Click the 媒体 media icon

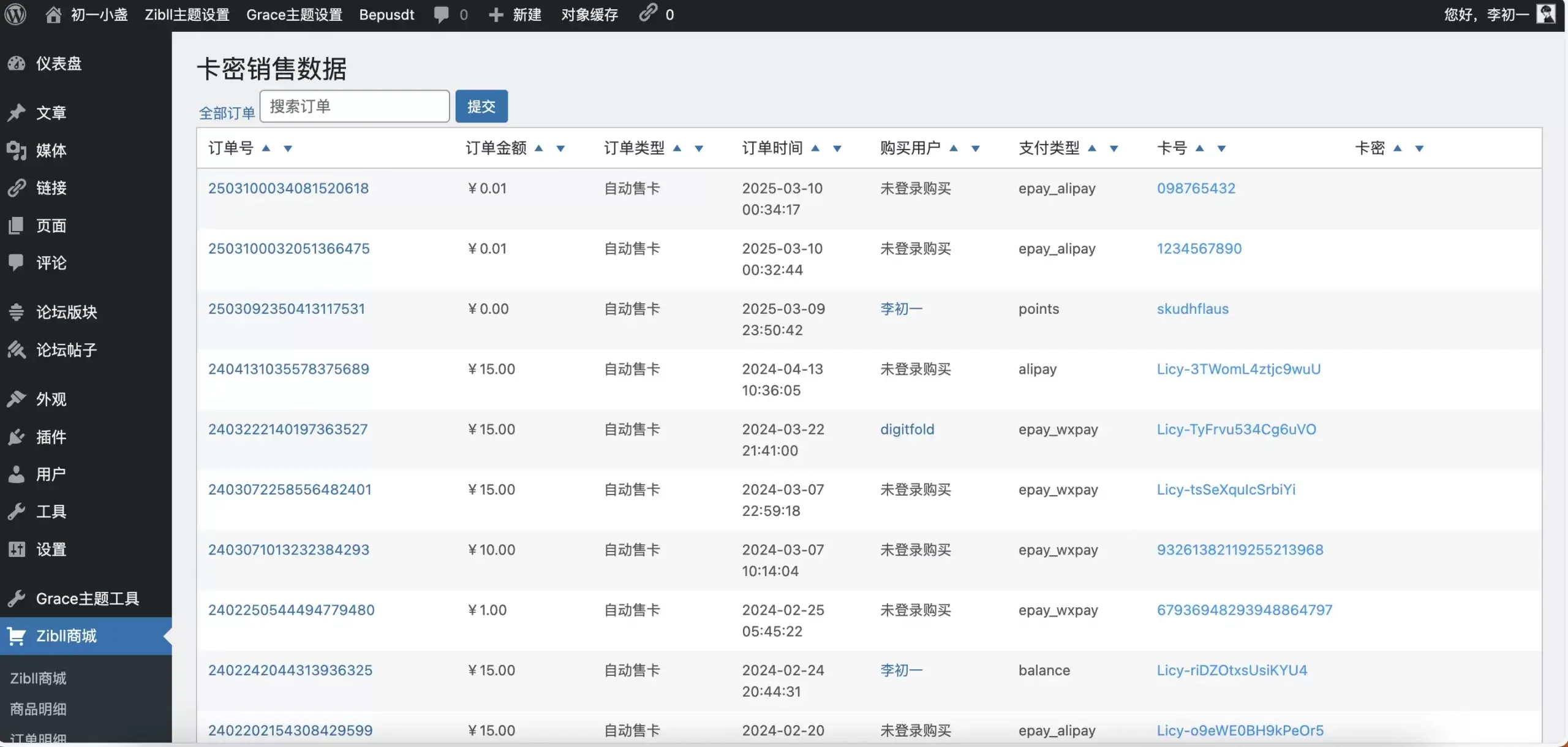[x=17, y=150]
